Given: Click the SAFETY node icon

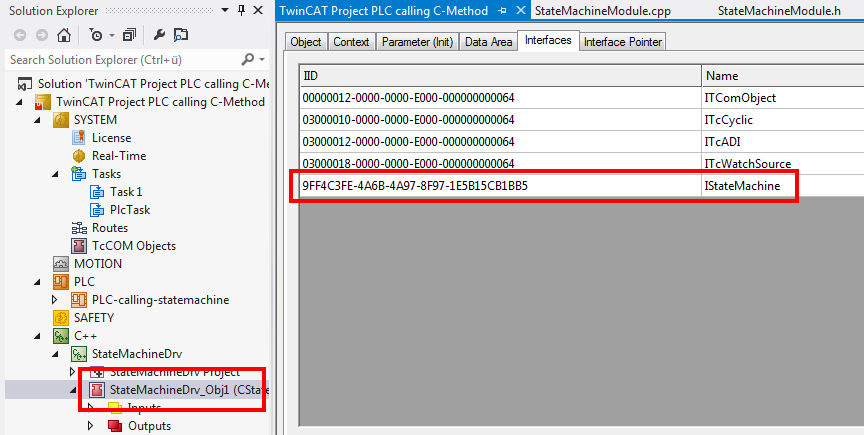Looking at the screenshot, I should click(x=61, y=318).
